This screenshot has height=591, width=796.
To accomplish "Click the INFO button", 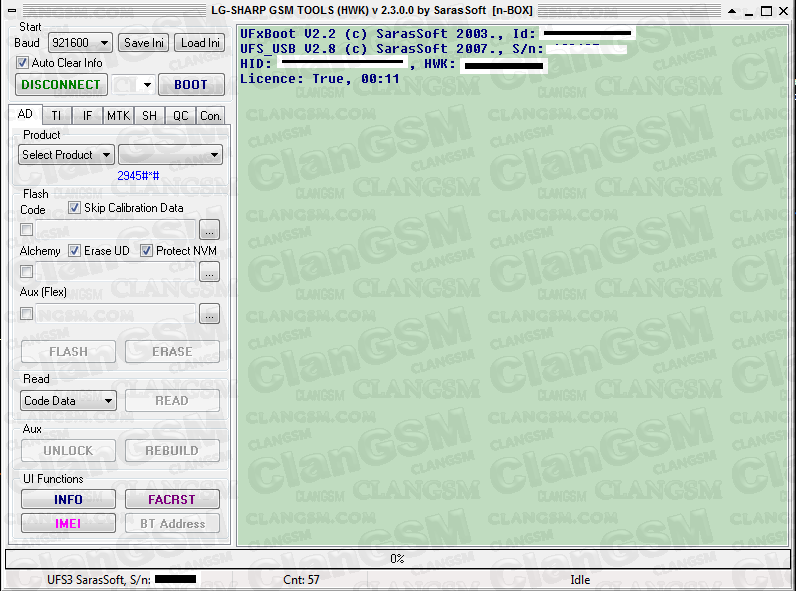I will (69, 500).
